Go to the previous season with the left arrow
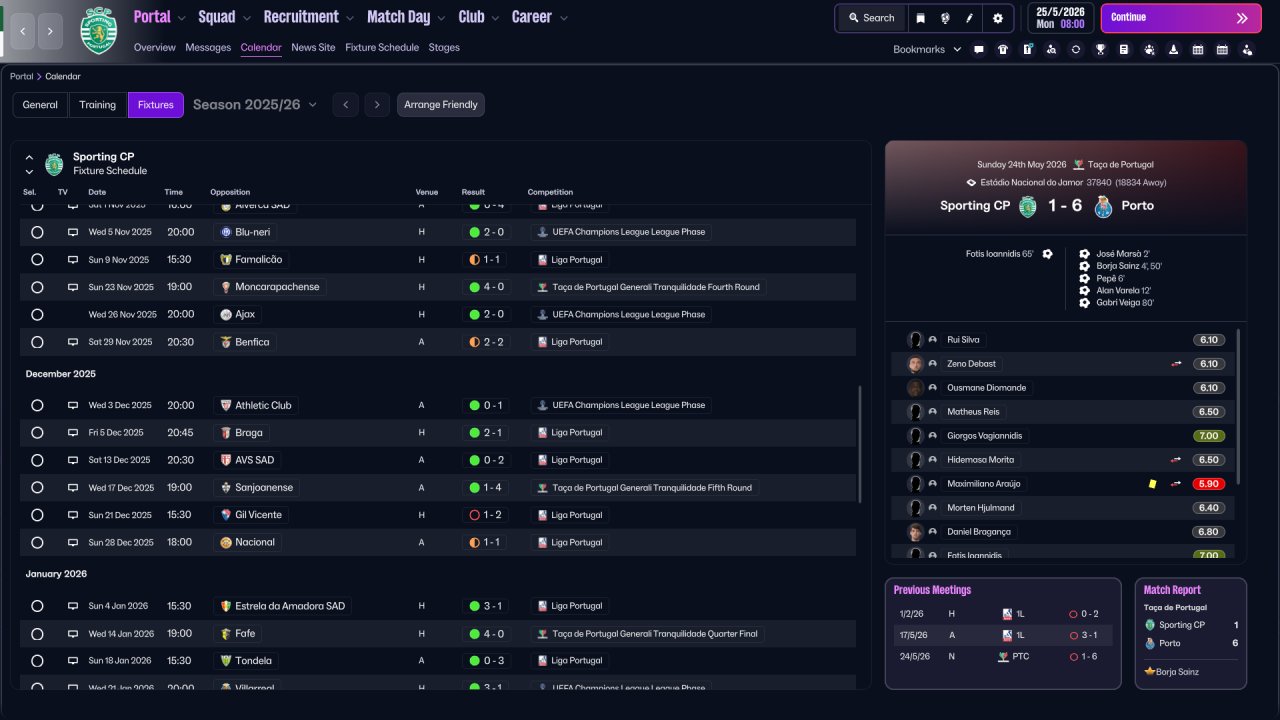Viewport: 1280px width, 720px height. (345, 105)
